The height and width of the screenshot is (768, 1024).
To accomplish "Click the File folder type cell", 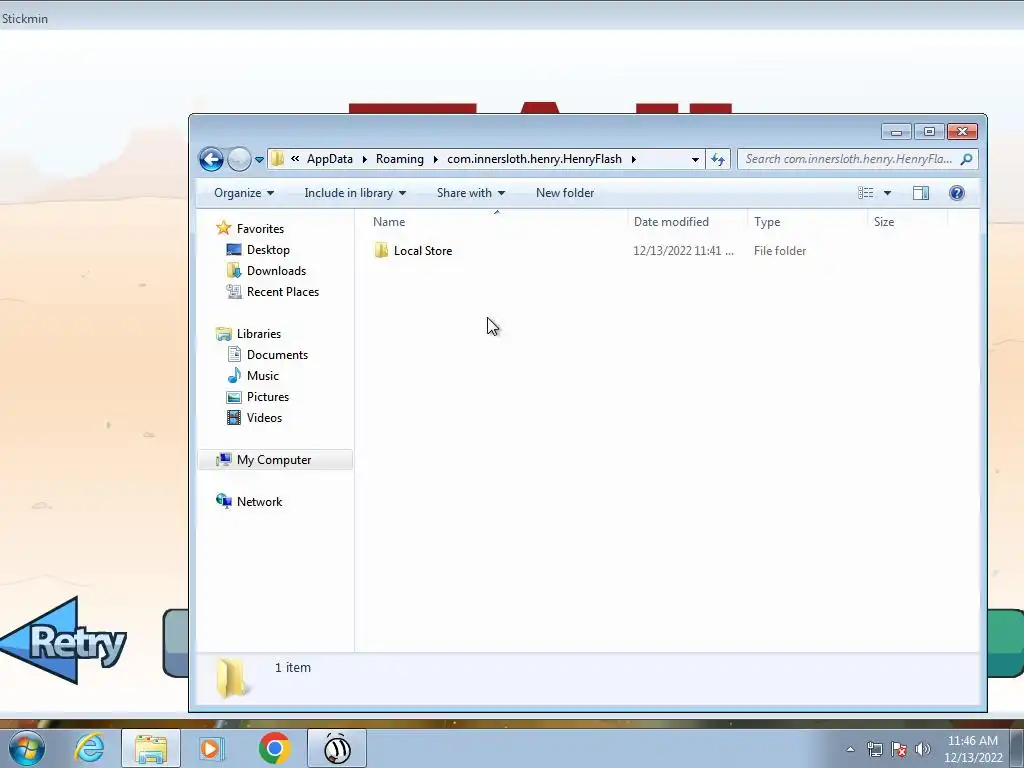I will (780, 251).
